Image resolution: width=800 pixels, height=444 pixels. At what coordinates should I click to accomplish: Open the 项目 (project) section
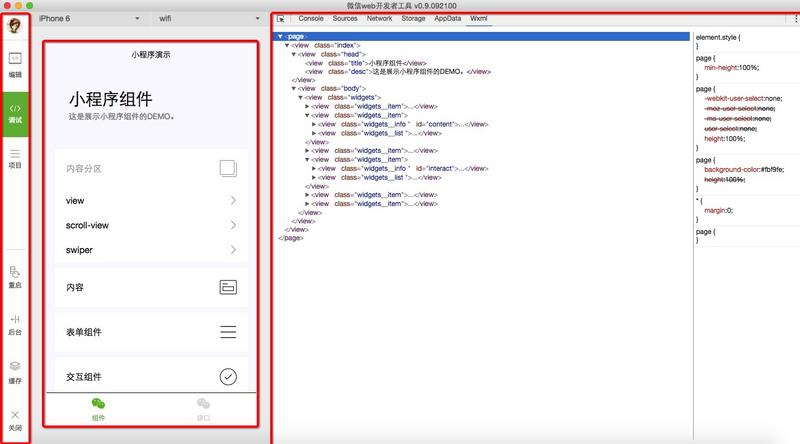point(15,158)
